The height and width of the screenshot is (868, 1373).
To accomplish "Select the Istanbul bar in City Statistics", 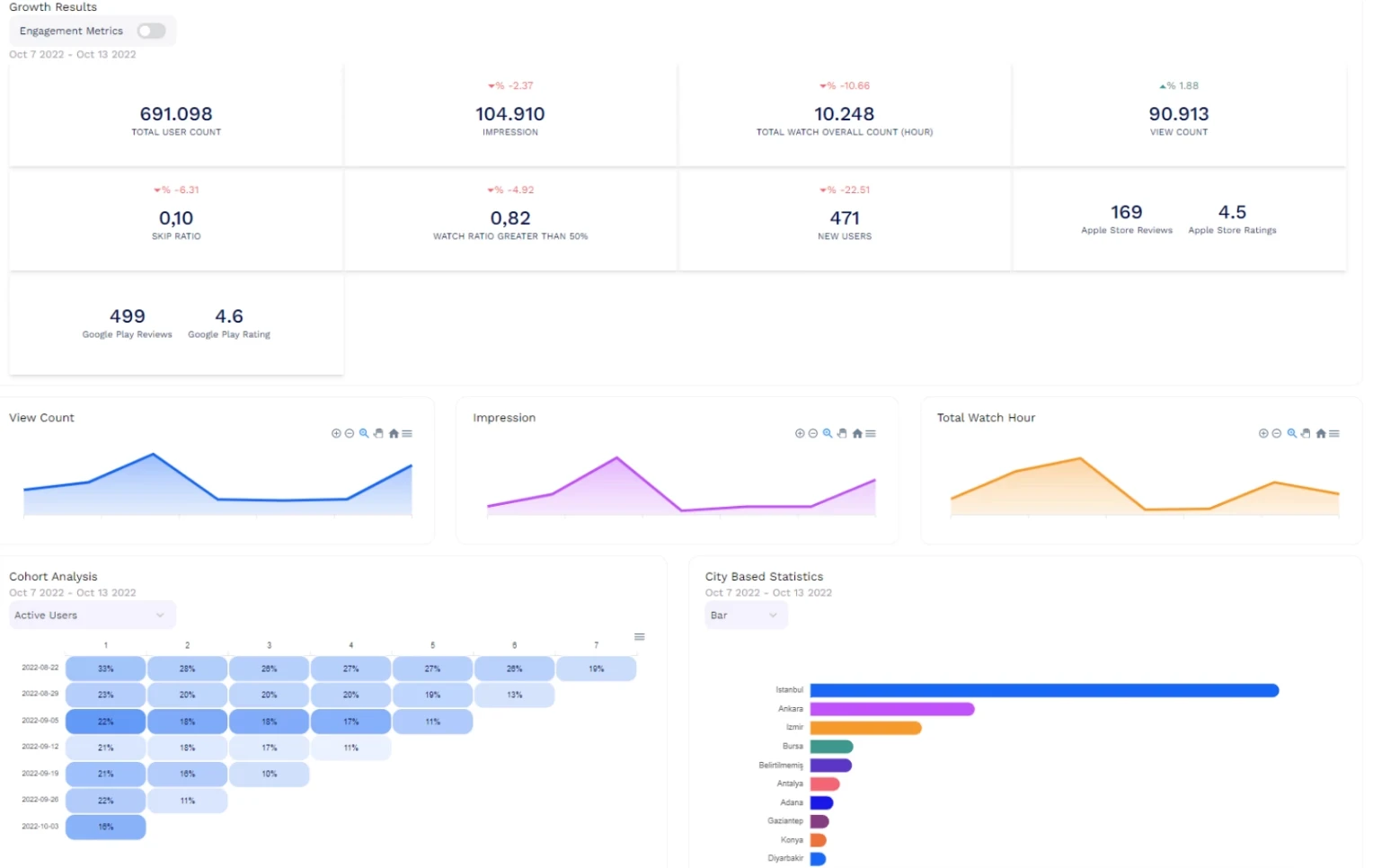I will point(1044,690).
